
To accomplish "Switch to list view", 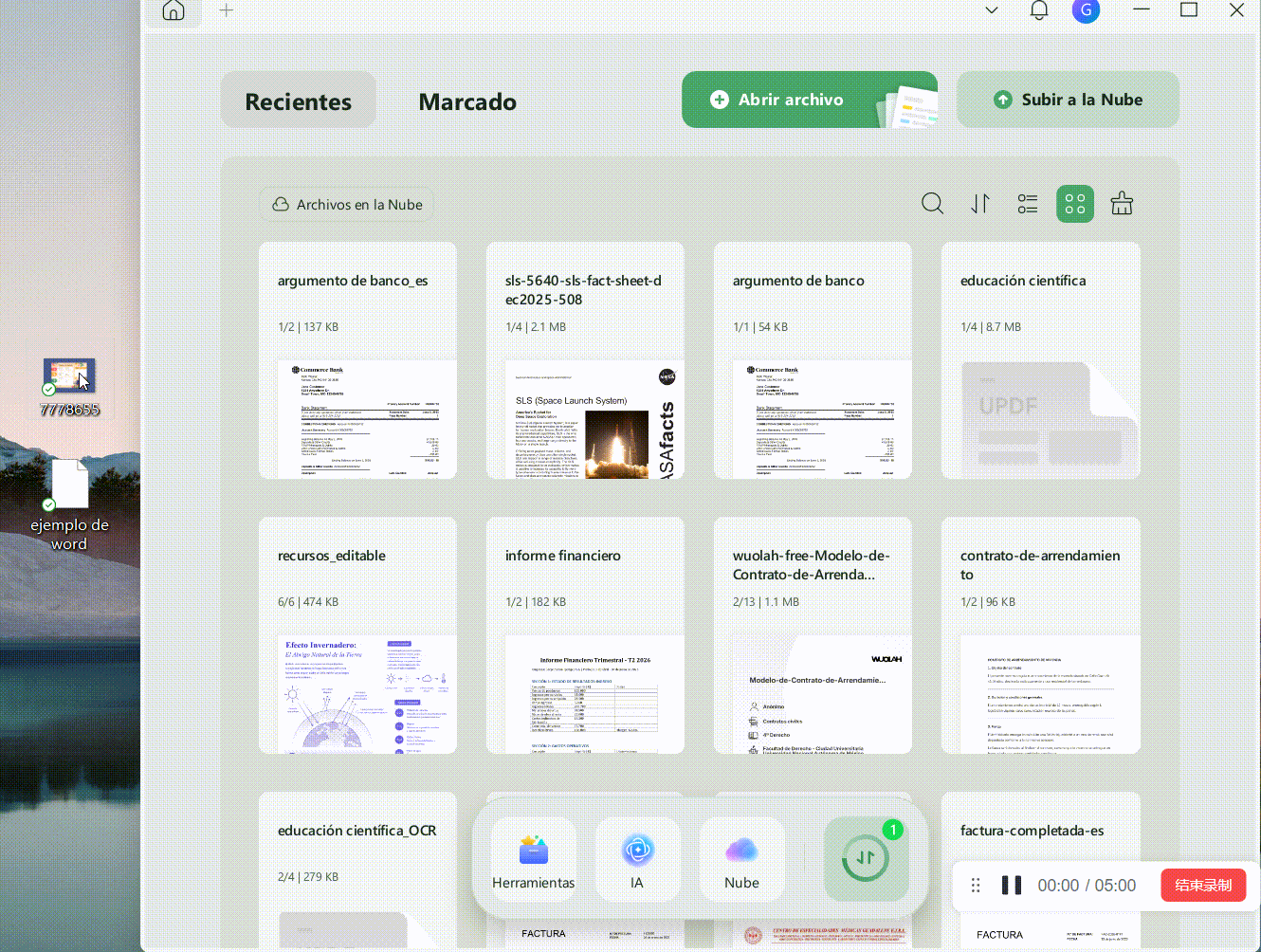I will pyautogui.click(x=1028, y=204).
